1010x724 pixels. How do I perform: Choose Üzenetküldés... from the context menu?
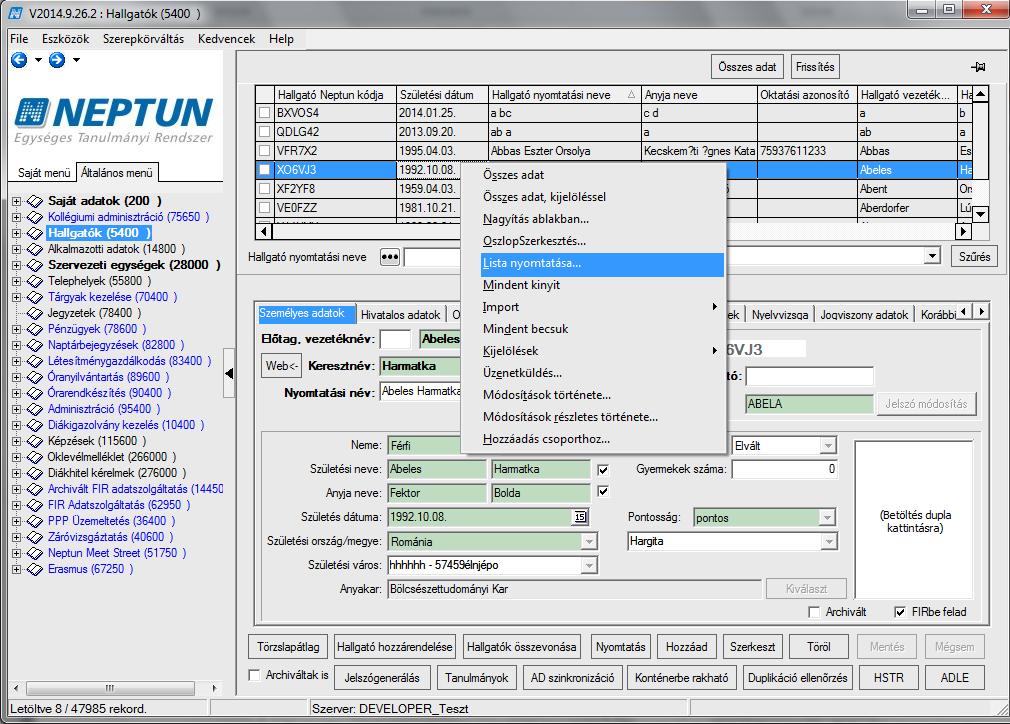click(x=602, y=373)
